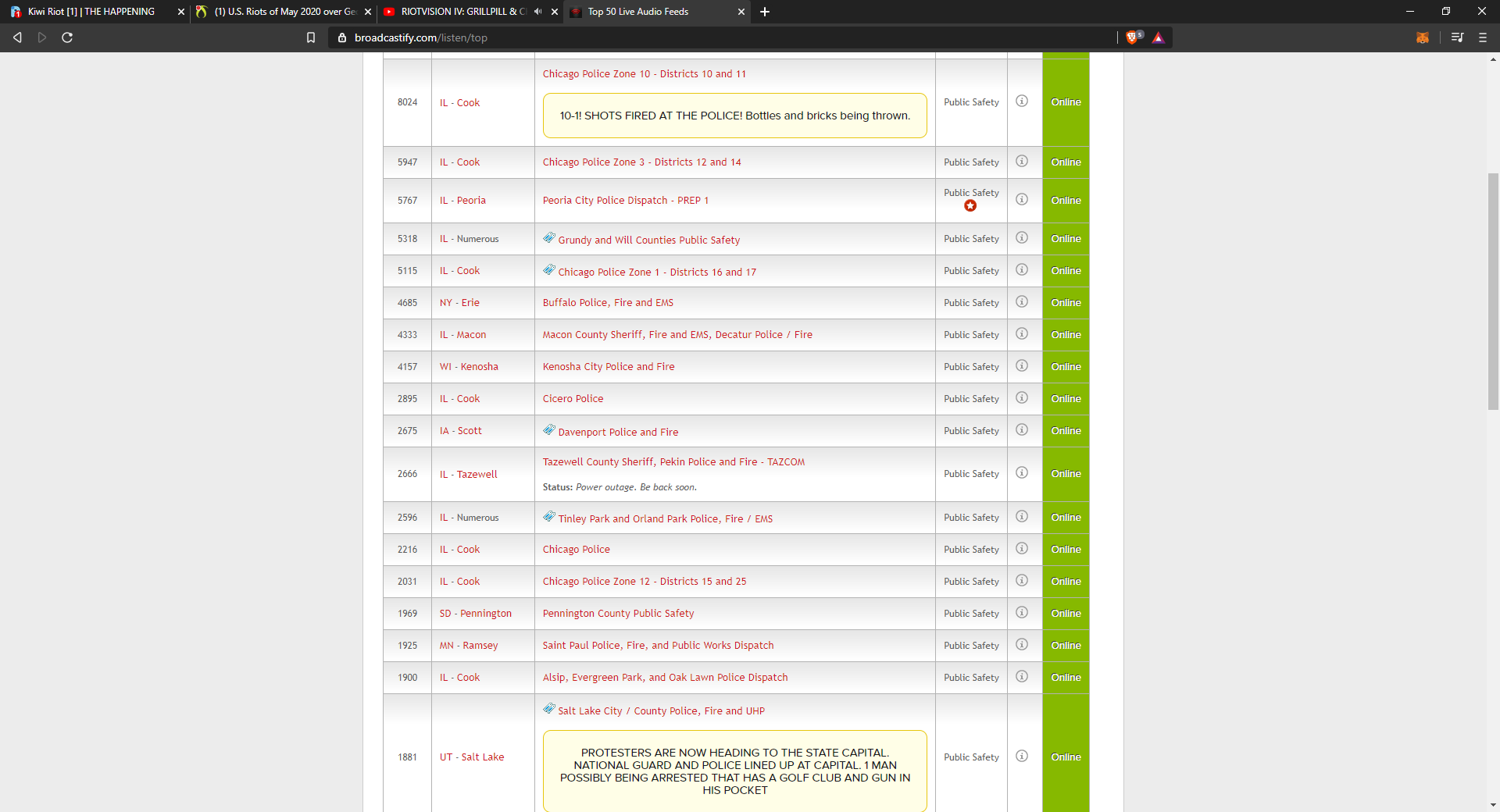This screenshot has width=1500, height=812.
Task: Bookmark this page
Action: pyautogui.click(x=311, y=37)
